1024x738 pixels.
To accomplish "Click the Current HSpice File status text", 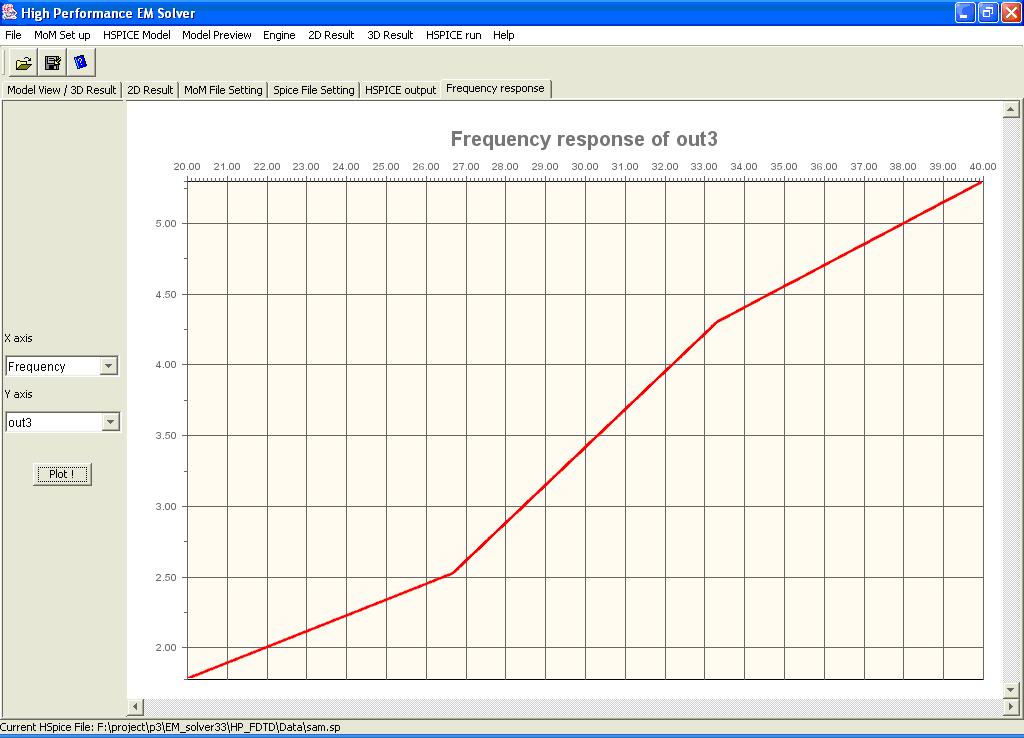I will pos(170,727).
